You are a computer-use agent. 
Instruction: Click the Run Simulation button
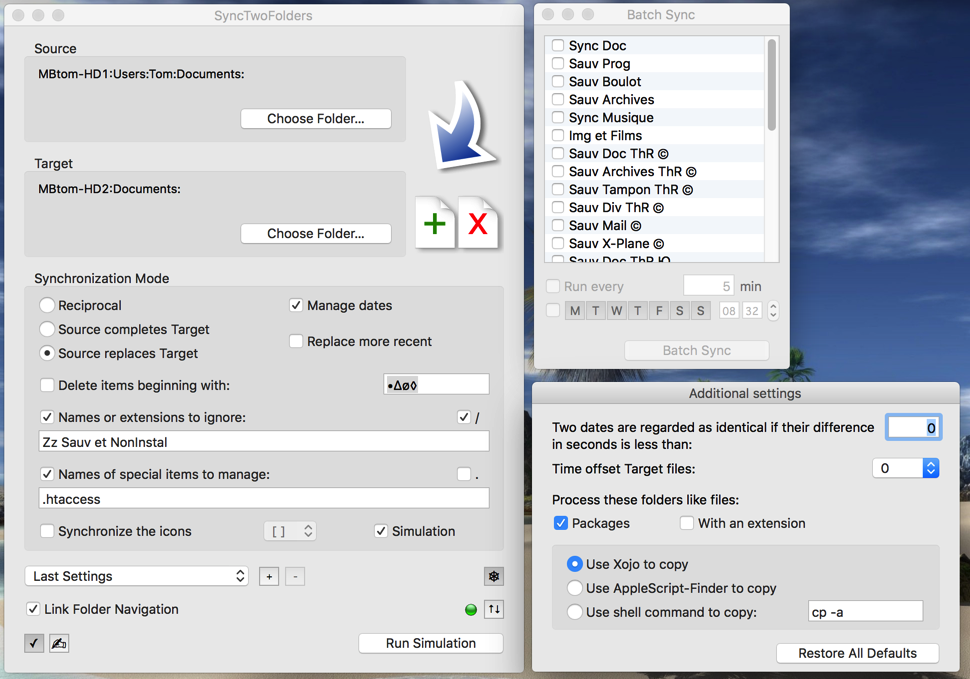(430, 643)
